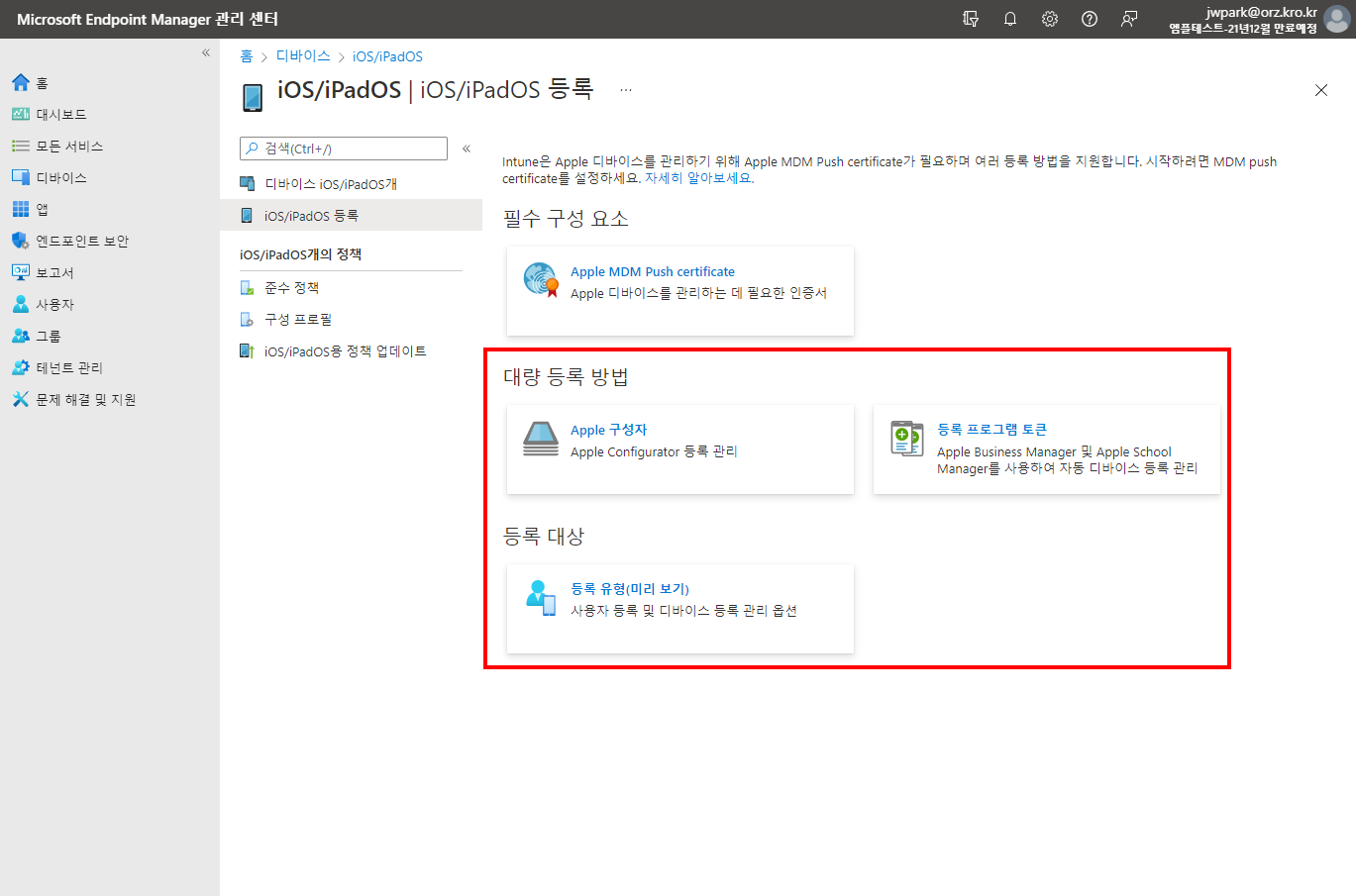This screenshot has width=1356, height=896.
Task: Click Microsoft Endpoint Manager 관리 센터 title
Action: coord(148,19)
